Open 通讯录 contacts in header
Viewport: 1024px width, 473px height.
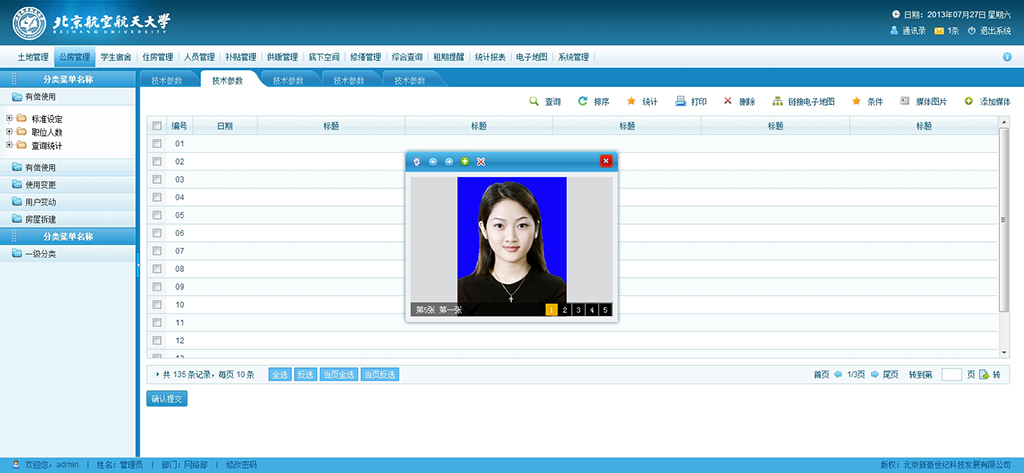908,31
